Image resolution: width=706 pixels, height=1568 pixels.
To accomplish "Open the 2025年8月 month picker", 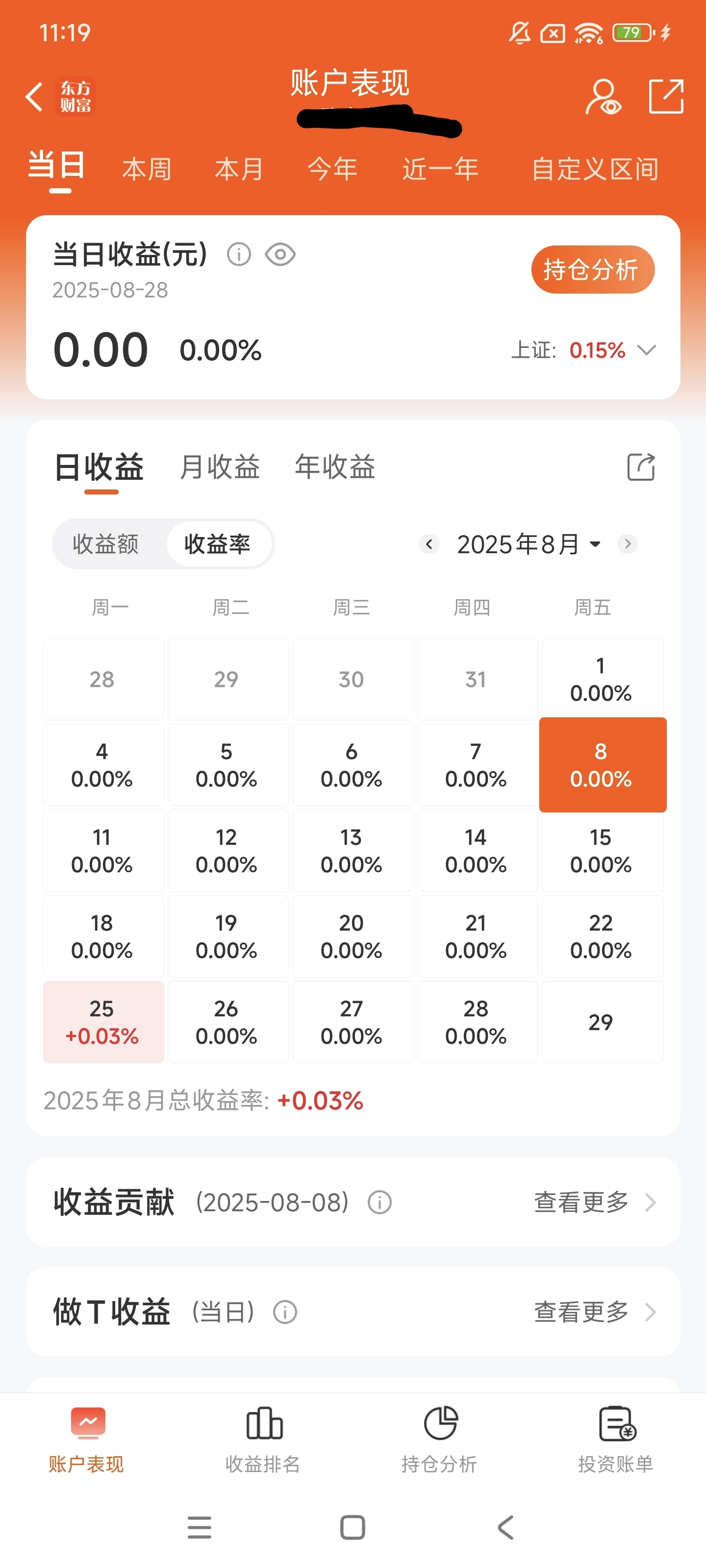I will [x=528, y=543].
